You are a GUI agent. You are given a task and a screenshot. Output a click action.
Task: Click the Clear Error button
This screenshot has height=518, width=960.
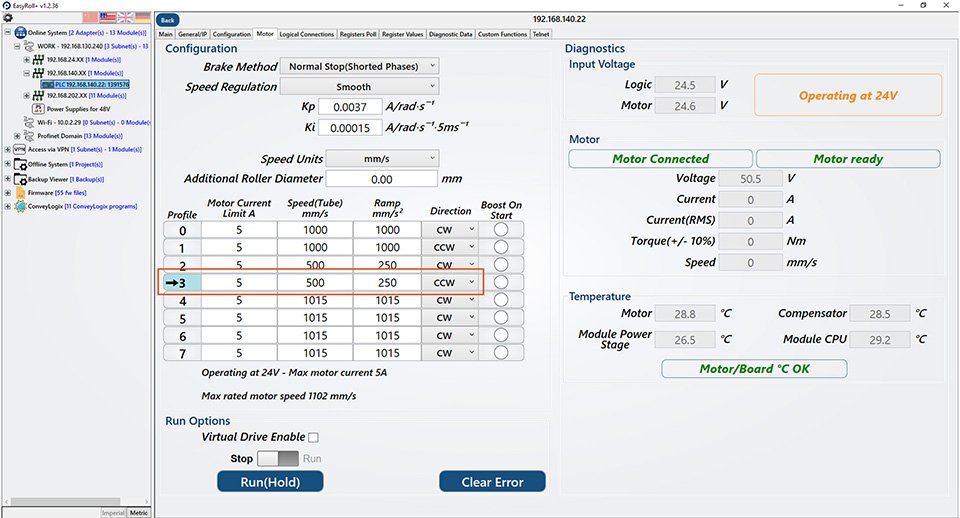492,482
